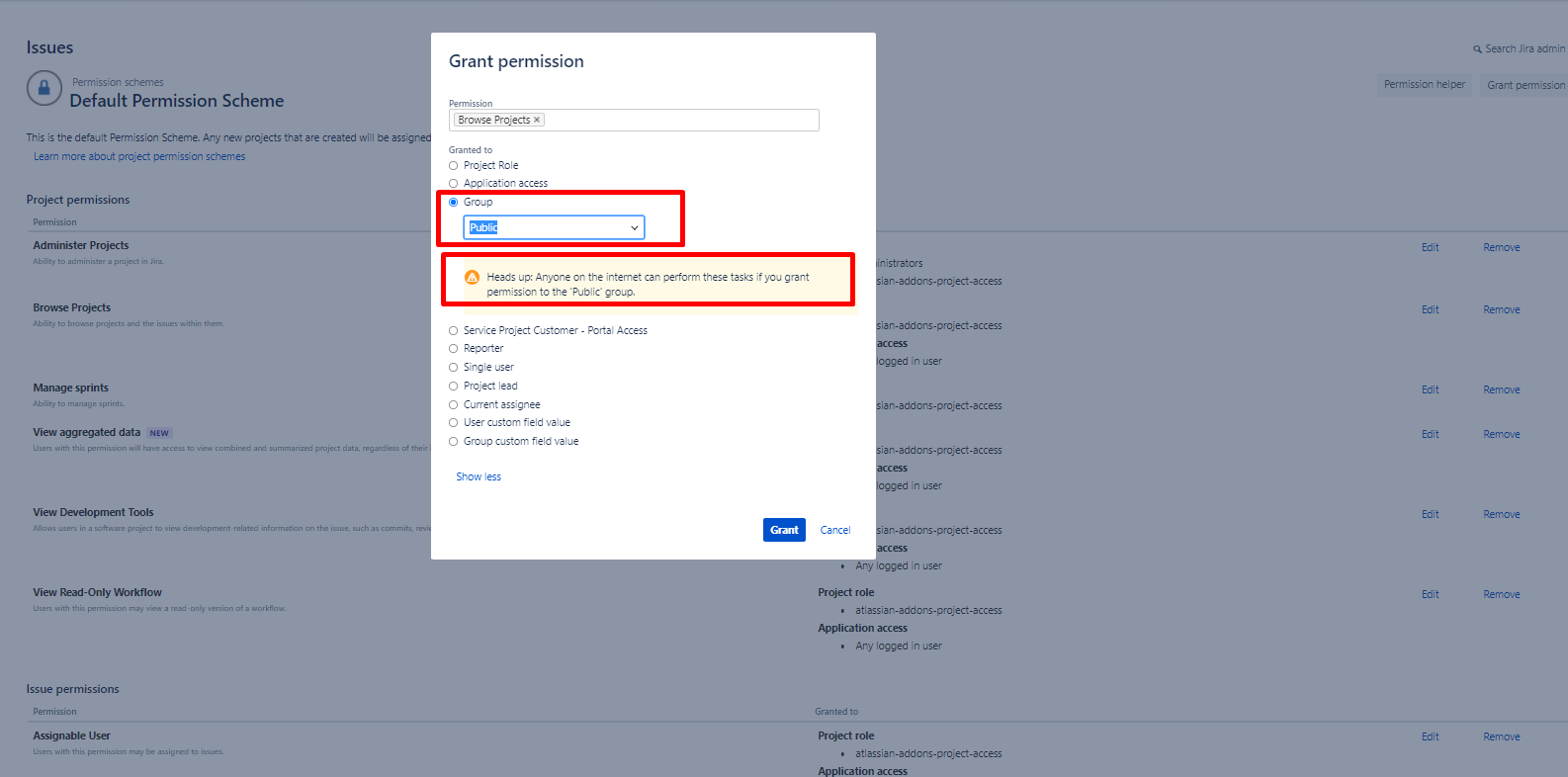This screenshot has width=1568, height=777.
Task: Choose Current assignee radio option
Action: click(x=454, y=405)
